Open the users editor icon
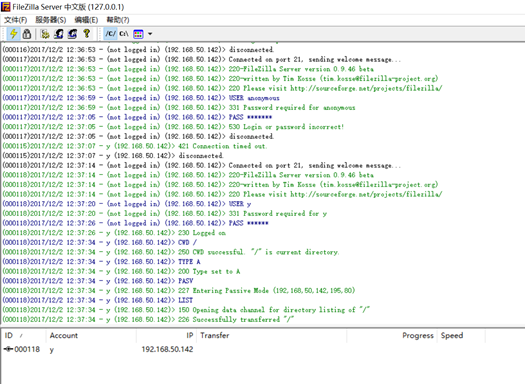 pos(59,34)
